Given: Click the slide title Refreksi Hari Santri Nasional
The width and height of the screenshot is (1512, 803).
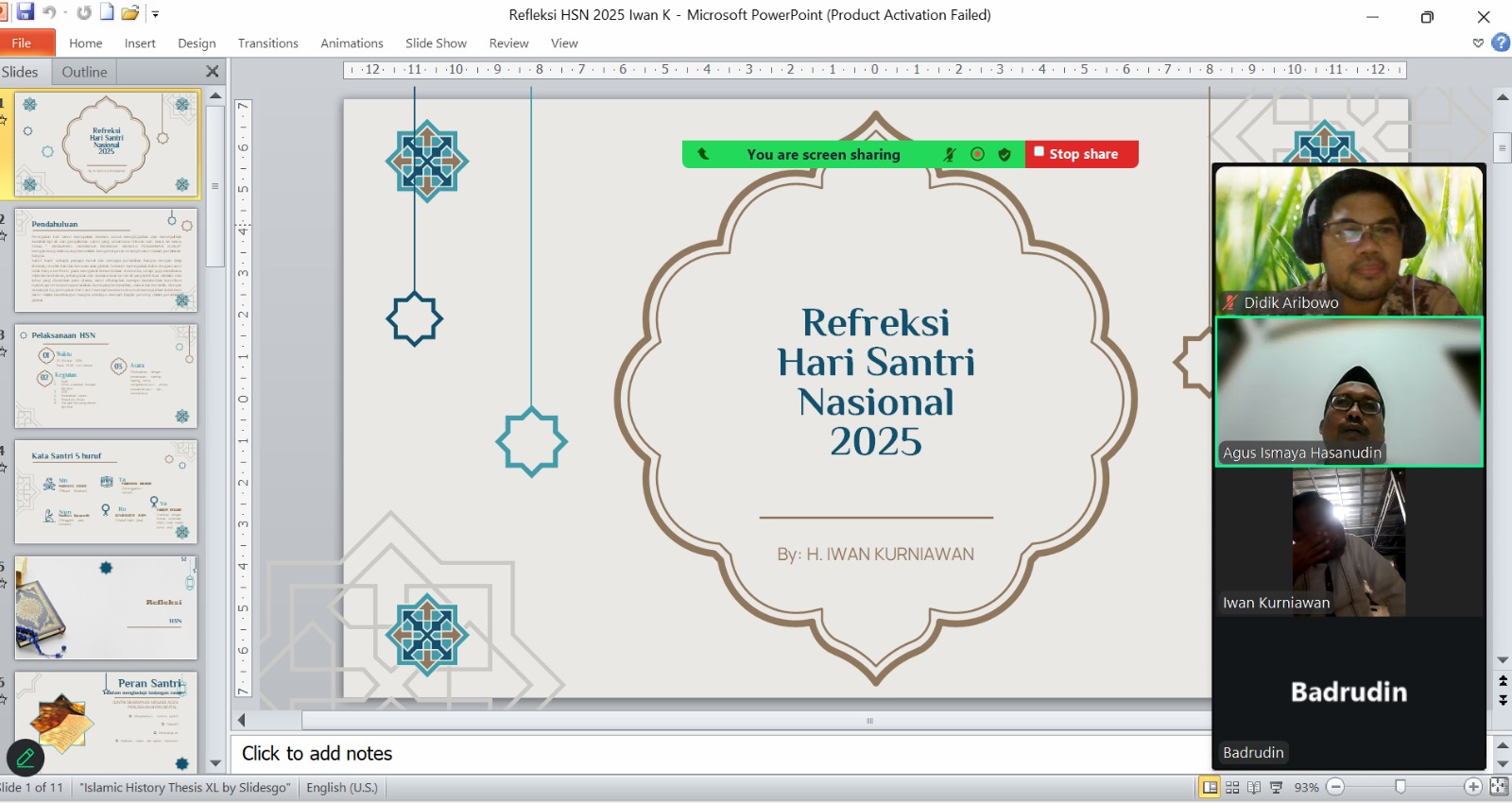Looking at the screenshot, I should [x=876, y=382].
